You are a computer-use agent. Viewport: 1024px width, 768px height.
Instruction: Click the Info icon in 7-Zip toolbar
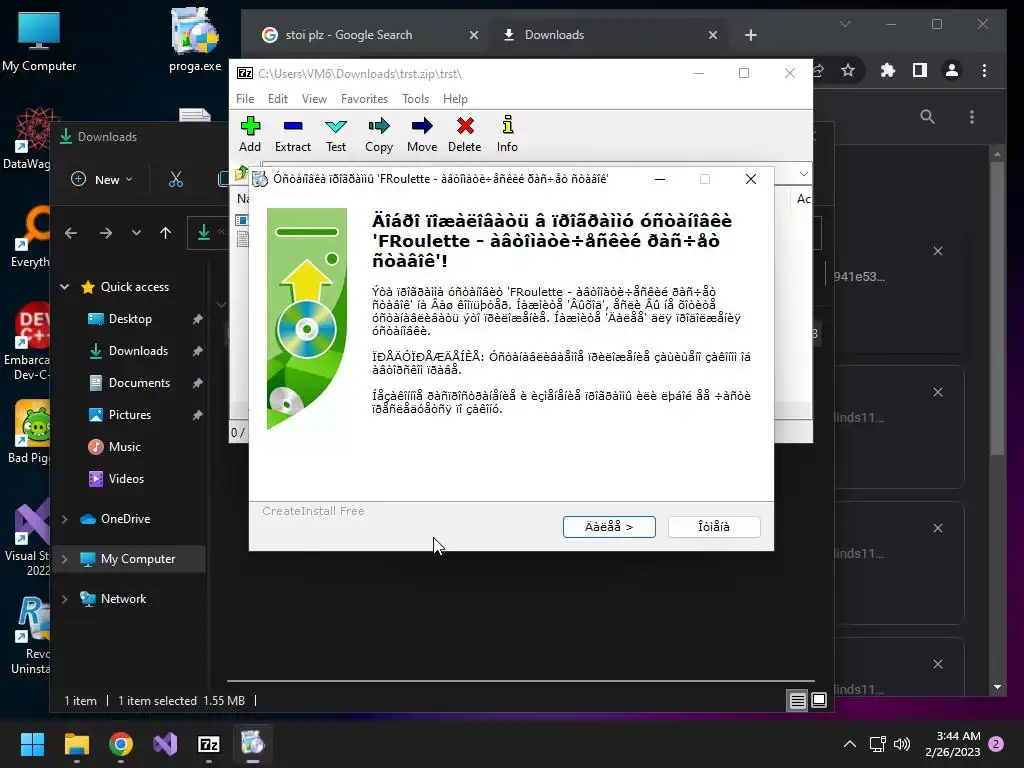point(507,135)
